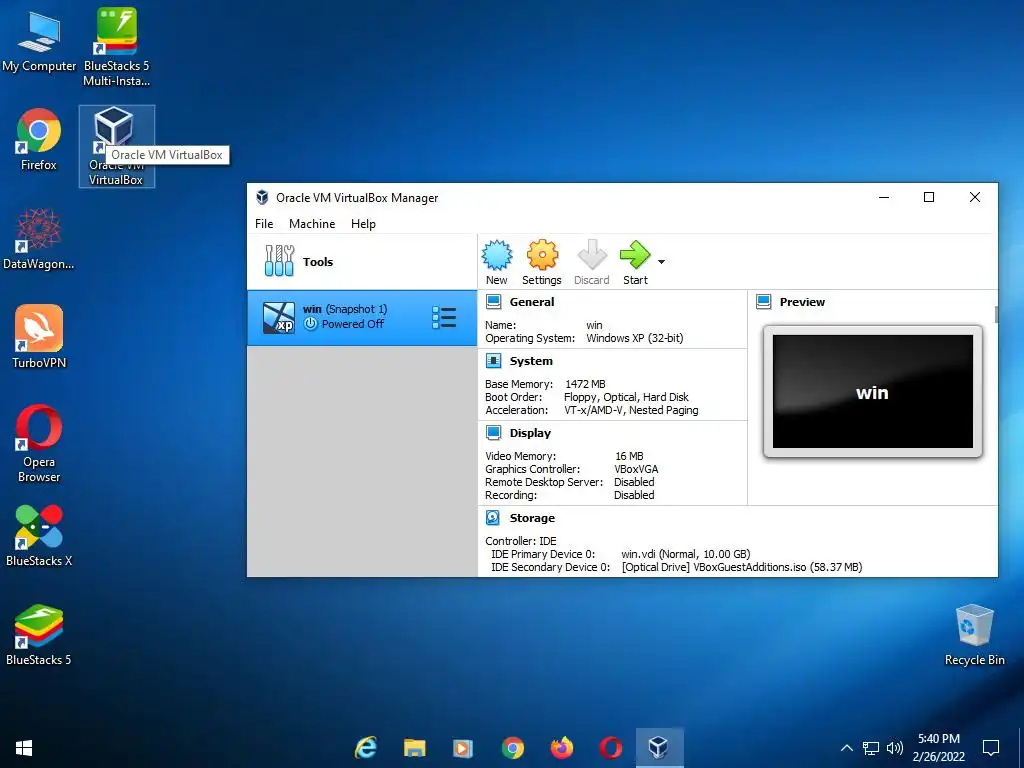The image size is (1024, 768).
Task: Click the win preview thumbnail
Action: pos(872,391)
